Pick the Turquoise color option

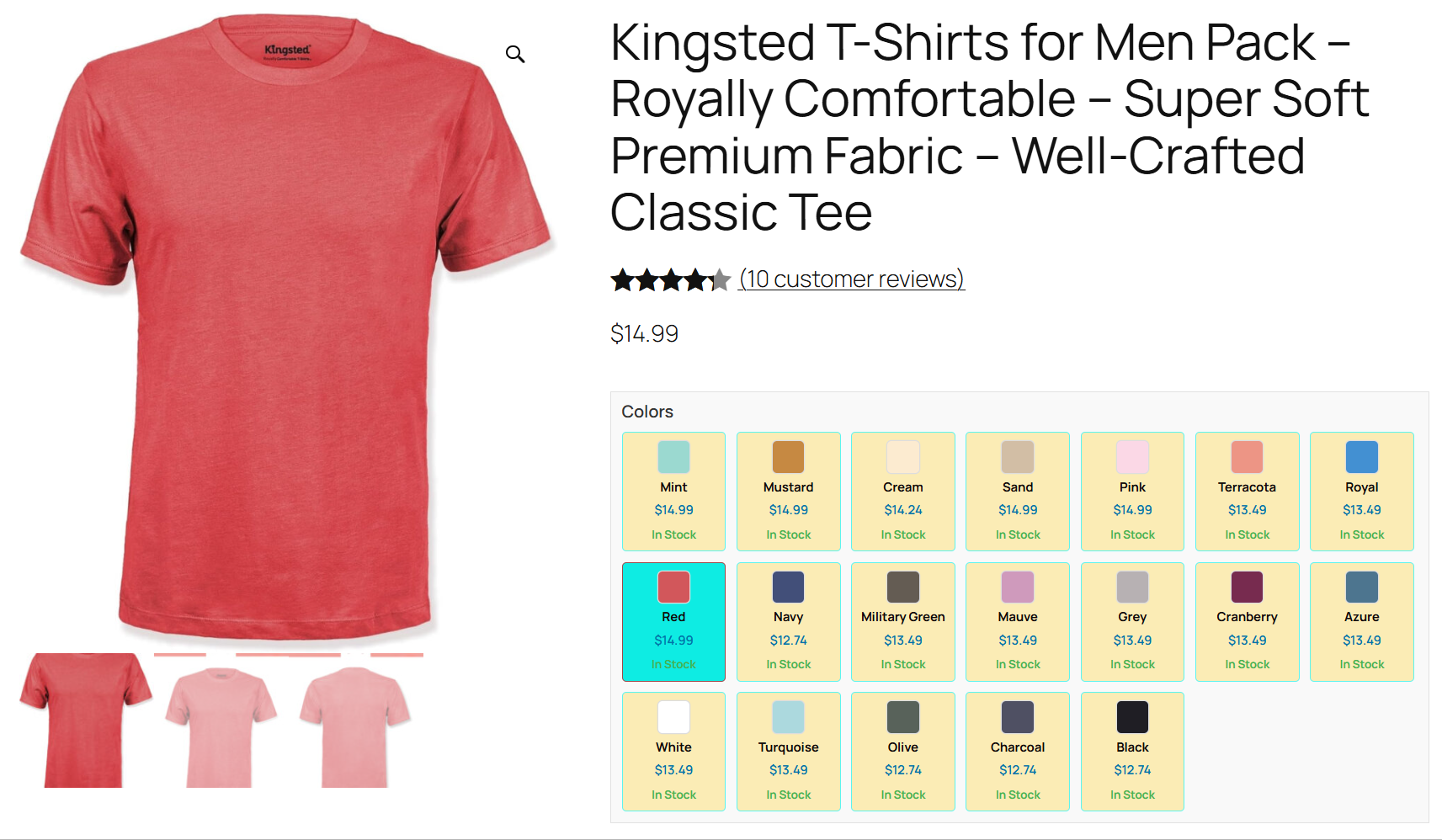tap(788, 751)
